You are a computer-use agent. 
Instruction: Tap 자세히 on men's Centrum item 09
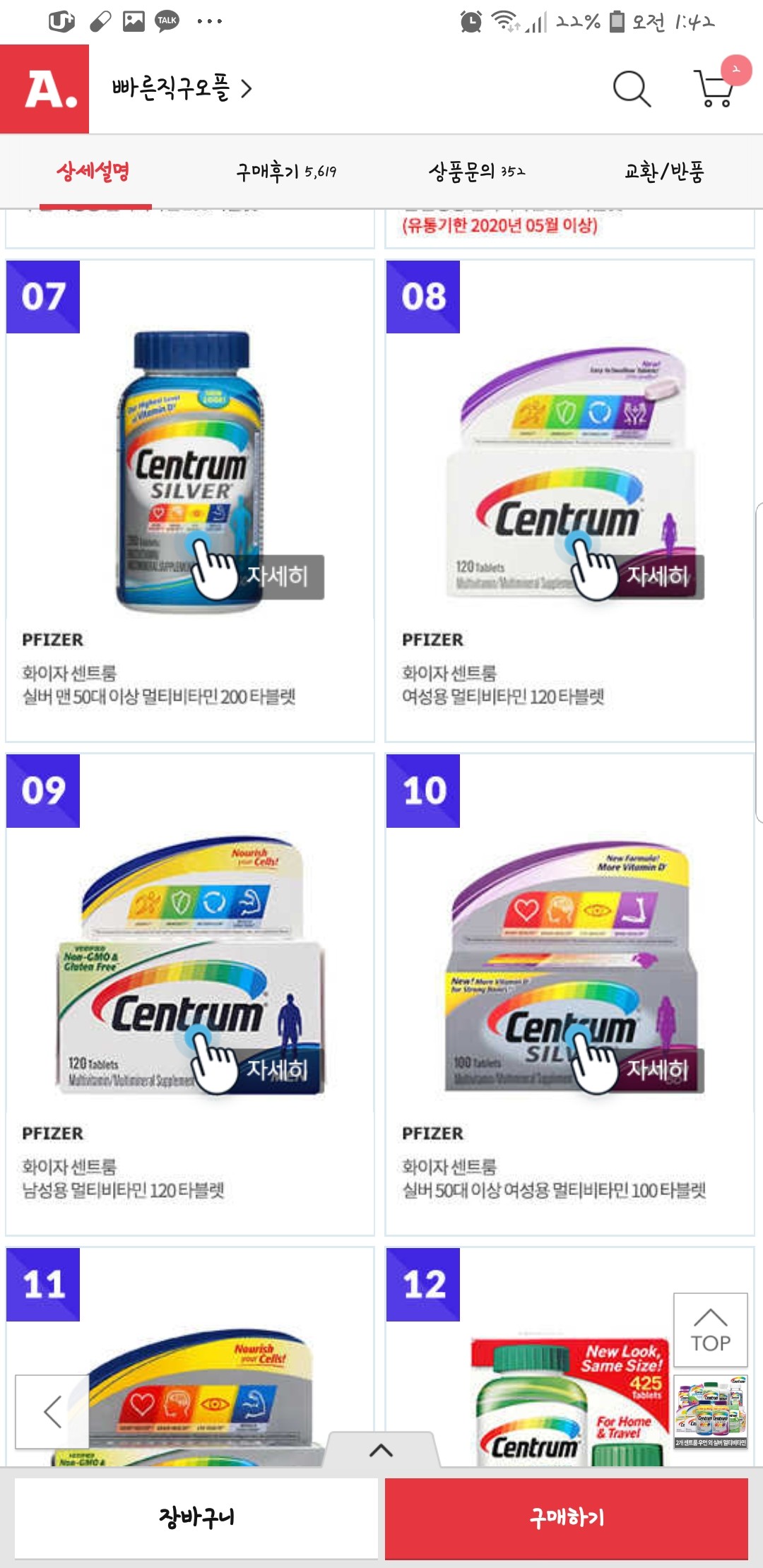click(277, 1071)
